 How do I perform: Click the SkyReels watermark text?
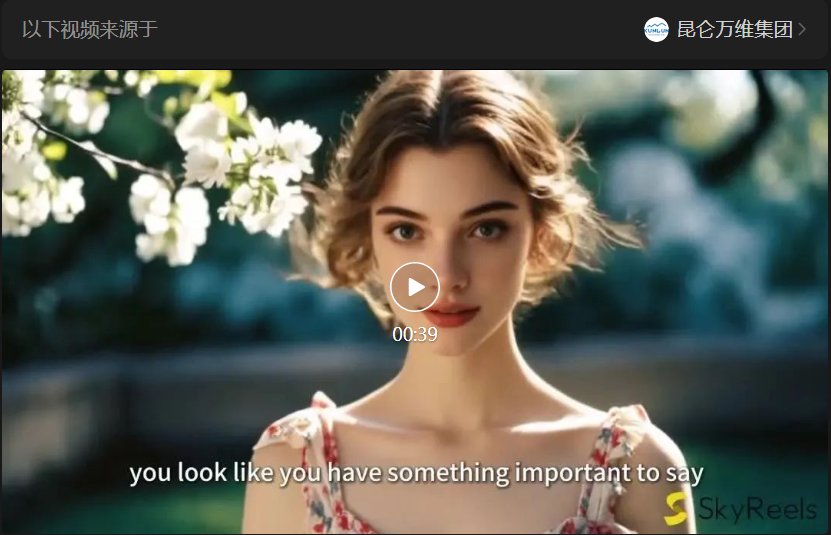758,508
